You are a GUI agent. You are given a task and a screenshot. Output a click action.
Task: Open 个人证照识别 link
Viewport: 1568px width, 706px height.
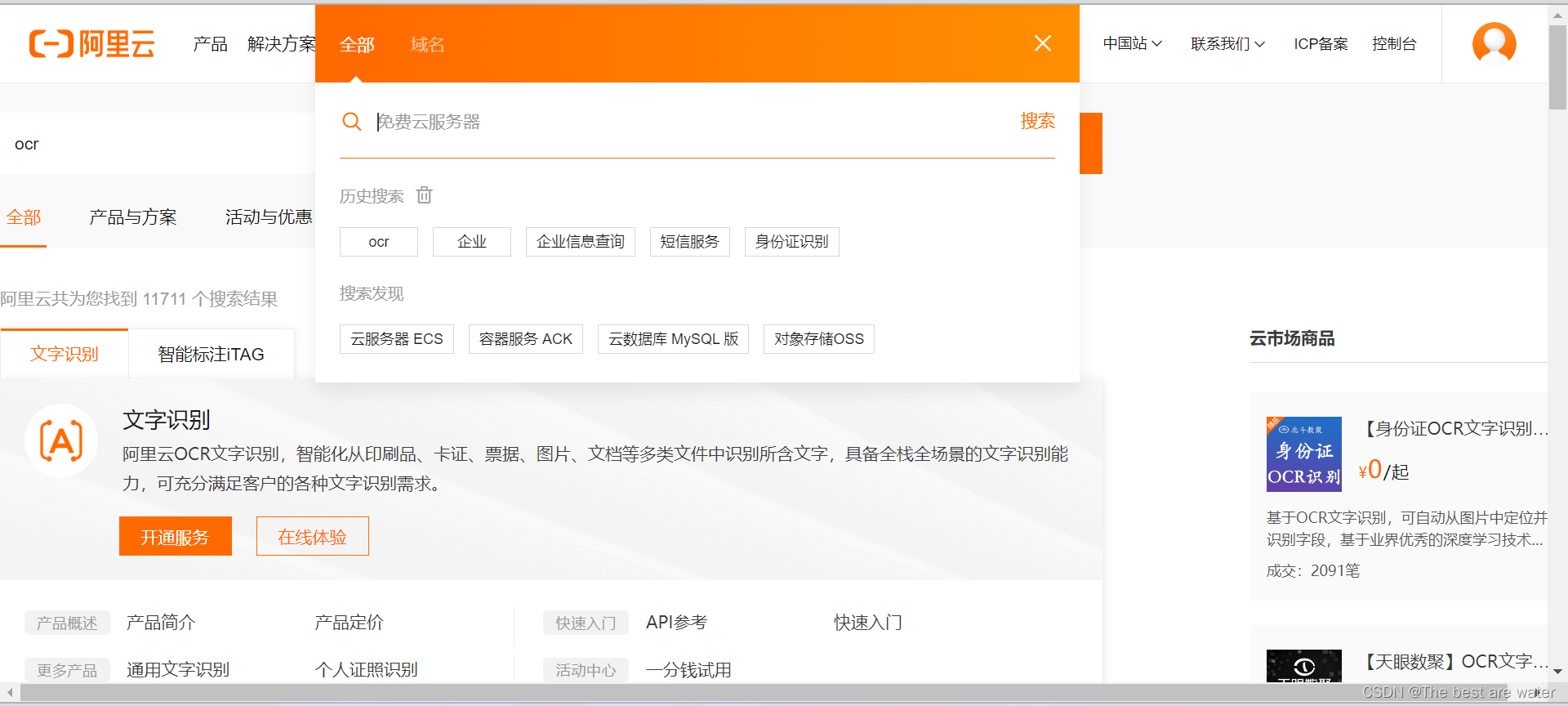[x=366, y=670]
